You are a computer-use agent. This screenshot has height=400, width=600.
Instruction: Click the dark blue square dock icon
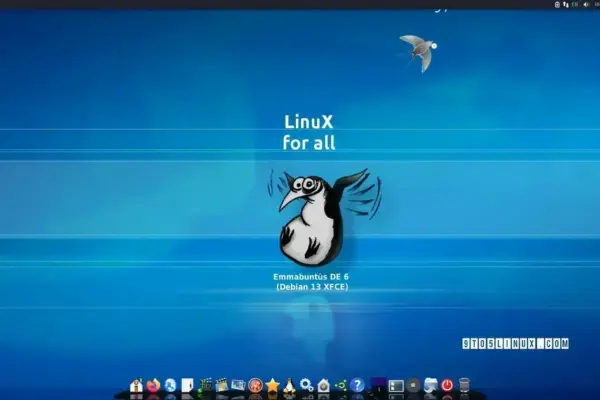pyautogui.click(x=379, y=385)
